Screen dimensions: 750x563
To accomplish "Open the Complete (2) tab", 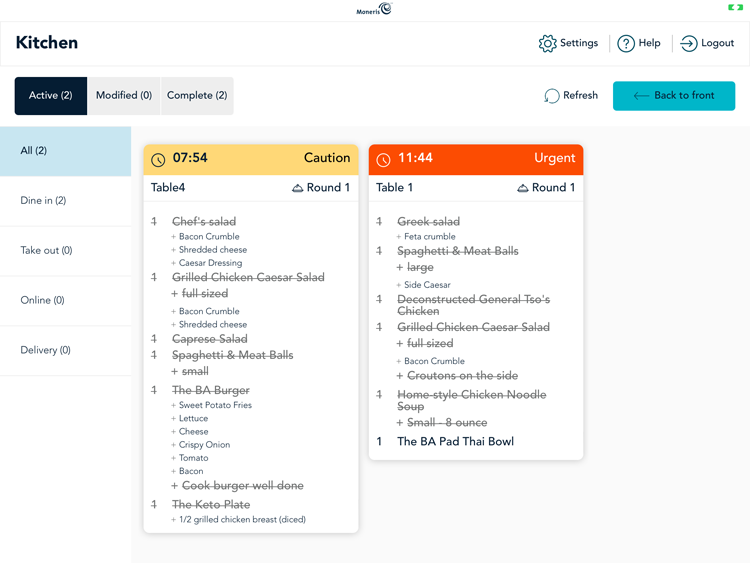I will coord(197,96).
